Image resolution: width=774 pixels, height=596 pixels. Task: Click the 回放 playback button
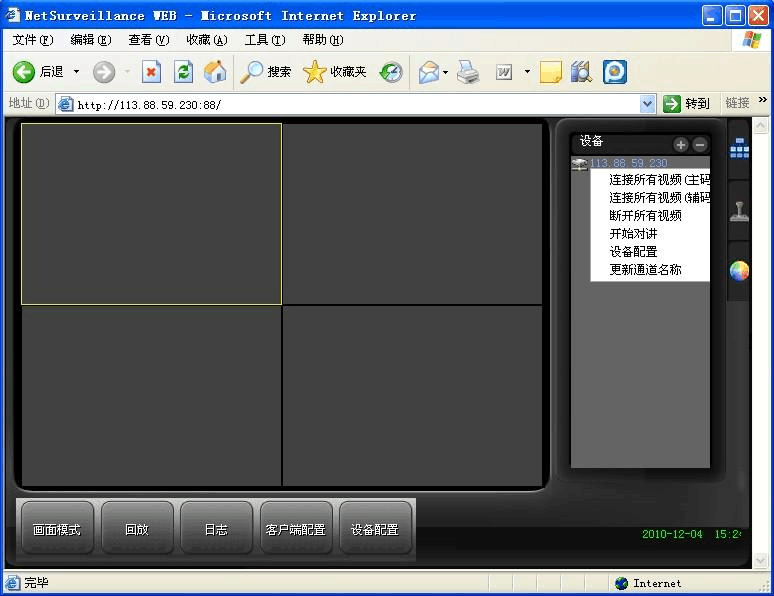[x=137, y=529]
